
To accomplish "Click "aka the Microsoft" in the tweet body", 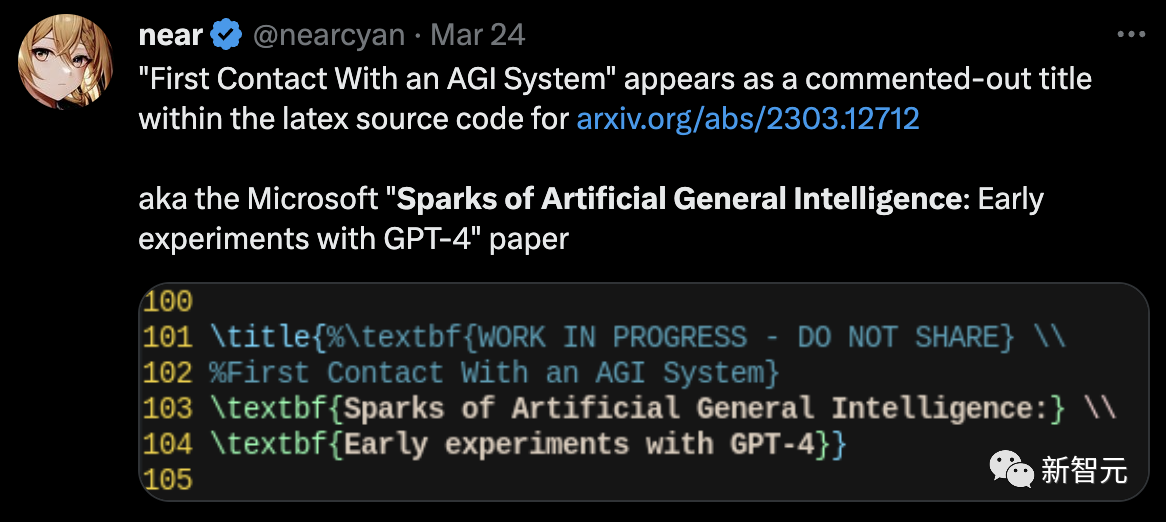I will (x=260, y=199).
